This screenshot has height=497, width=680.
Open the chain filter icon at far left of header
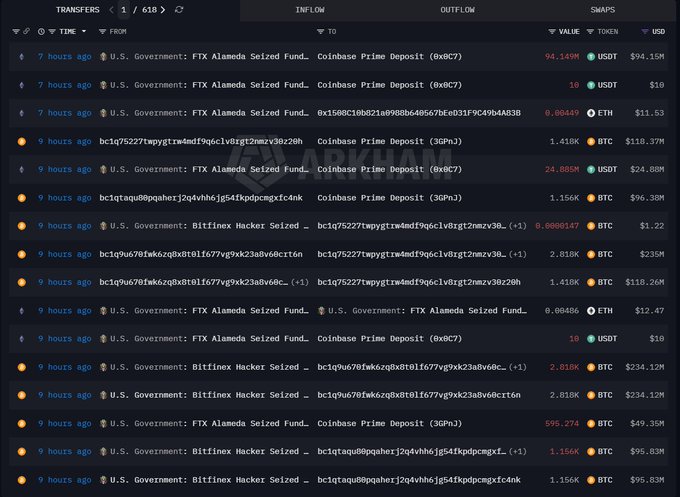[16, 32]
